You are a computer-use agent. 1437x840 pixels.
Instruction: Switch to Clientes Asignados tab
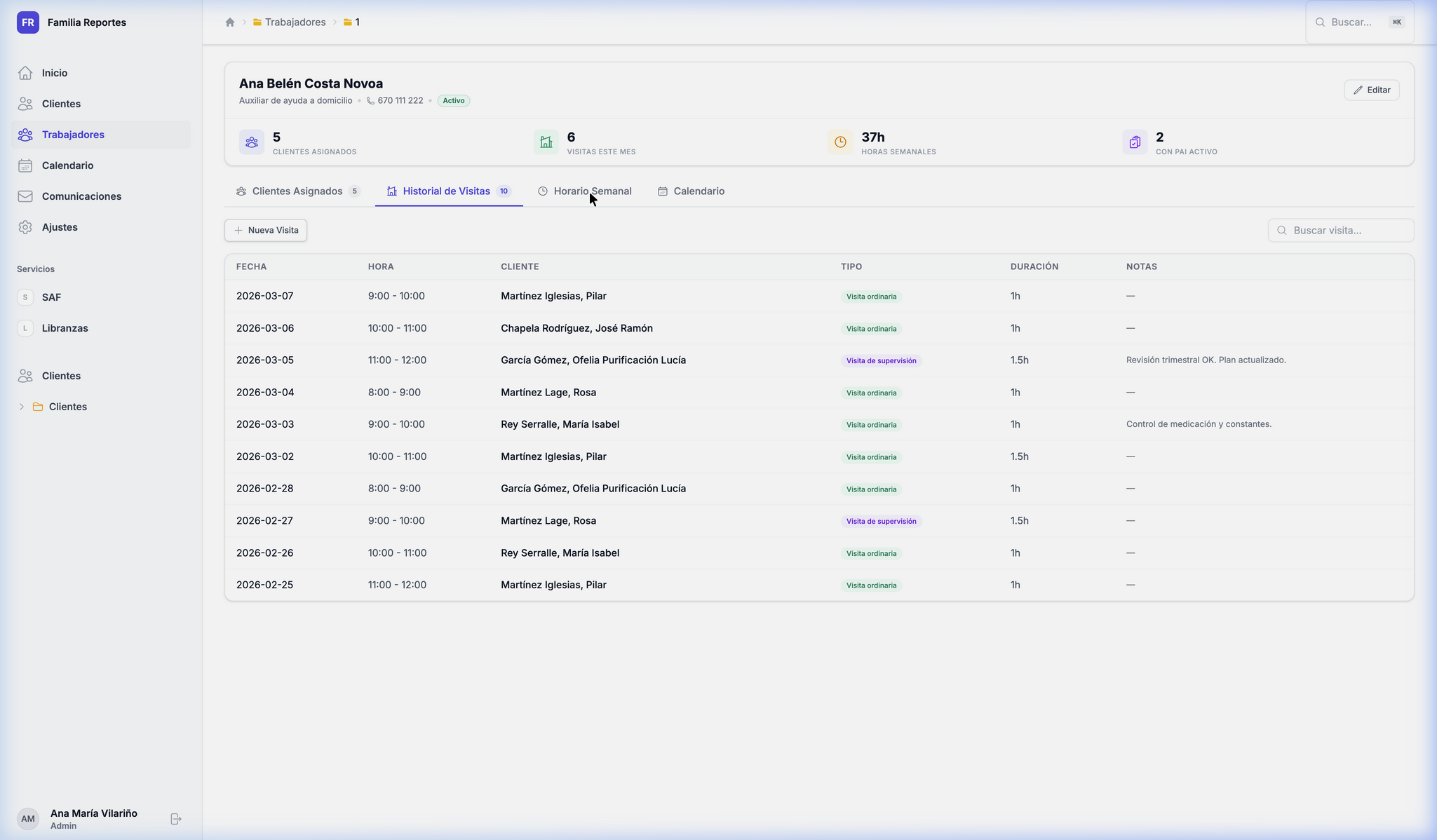(x=298, y=191)
